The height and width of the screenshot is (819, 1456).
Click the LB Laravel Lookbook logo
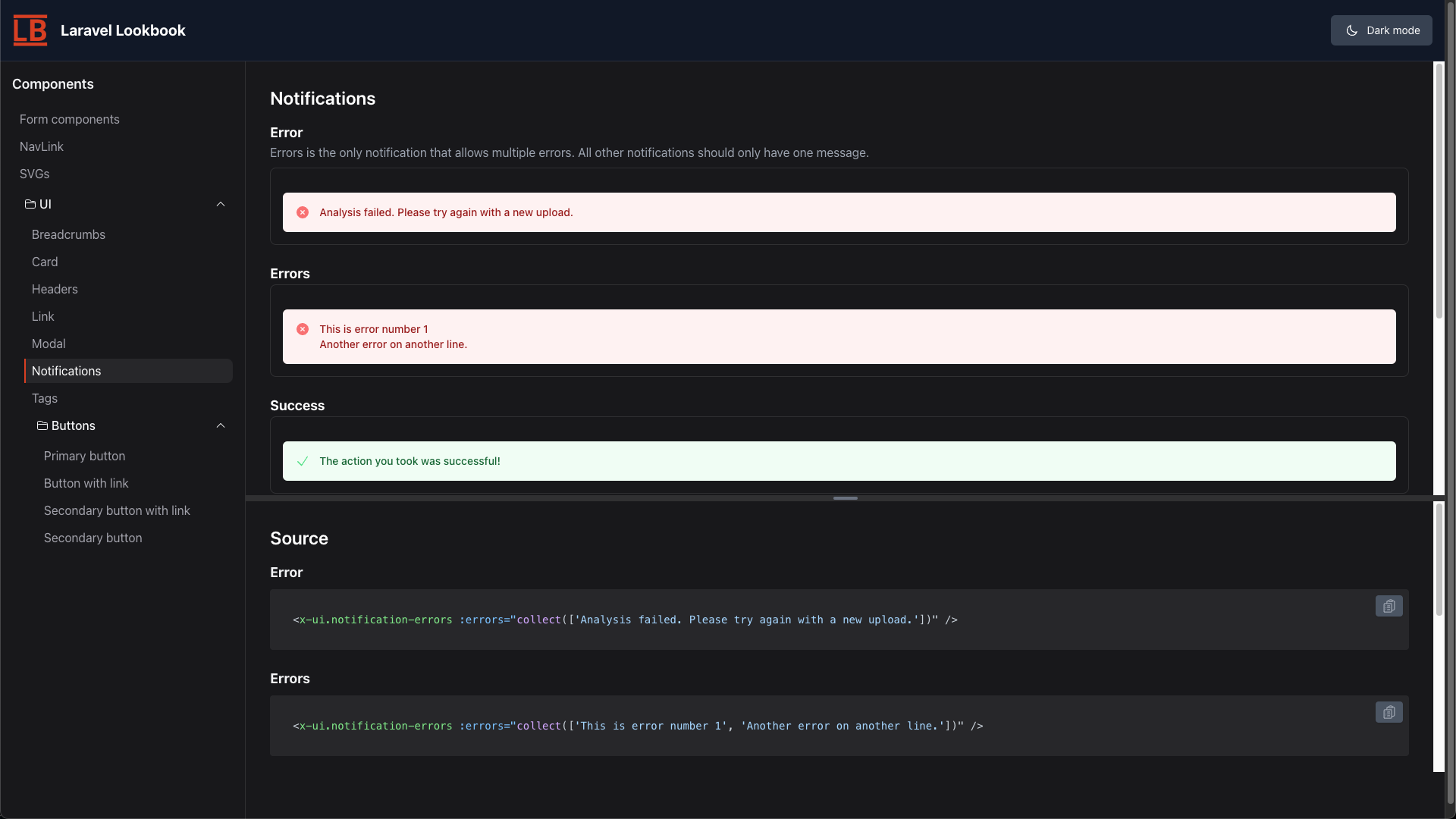30,30
